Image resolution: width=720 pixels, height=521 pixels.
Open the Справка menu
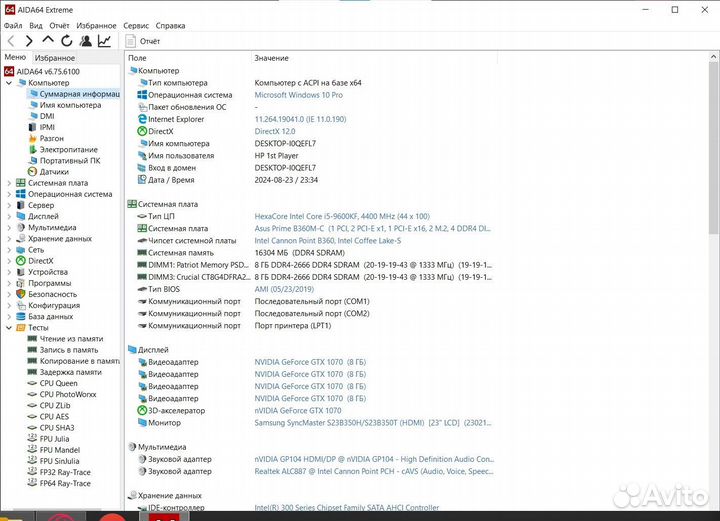click(x=170, y=26)
